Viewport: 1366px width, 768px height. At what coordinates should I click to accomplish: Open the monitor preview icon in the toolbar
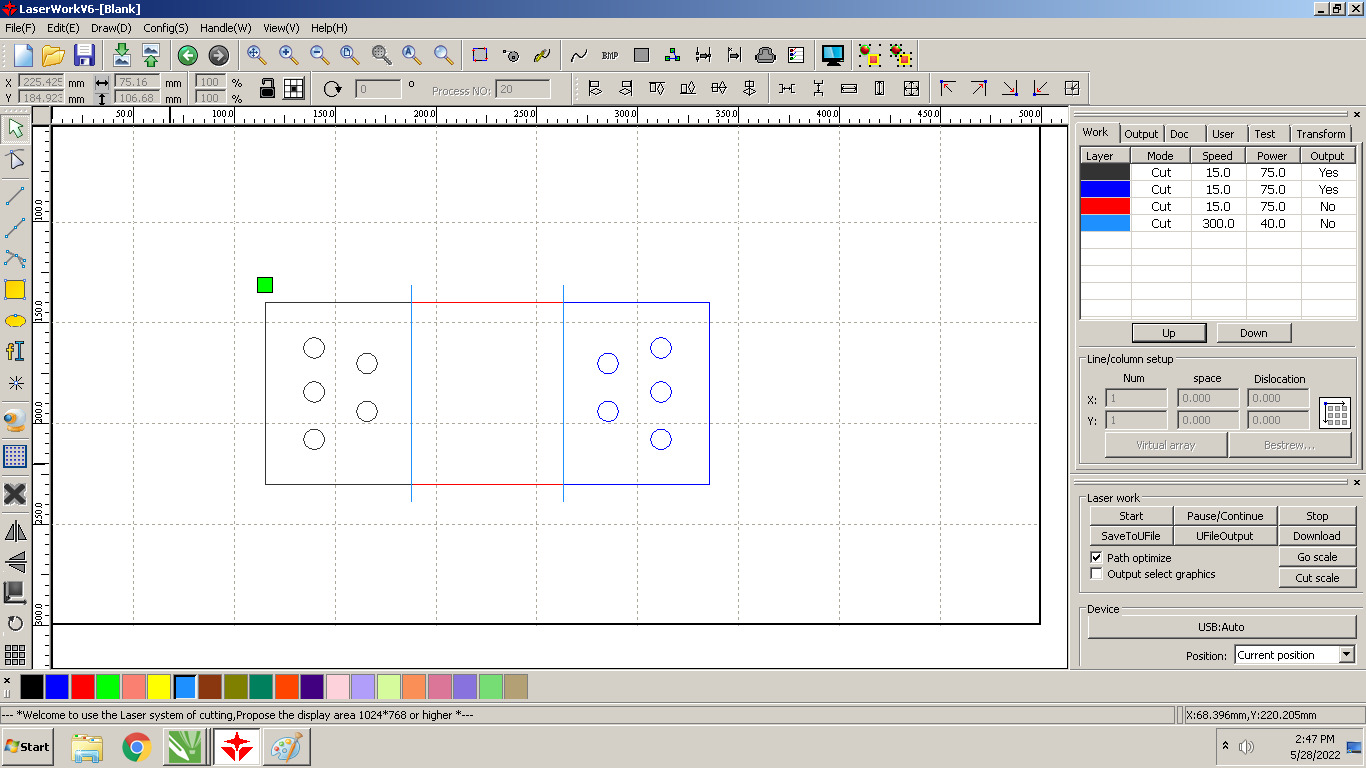click(832, 55)
